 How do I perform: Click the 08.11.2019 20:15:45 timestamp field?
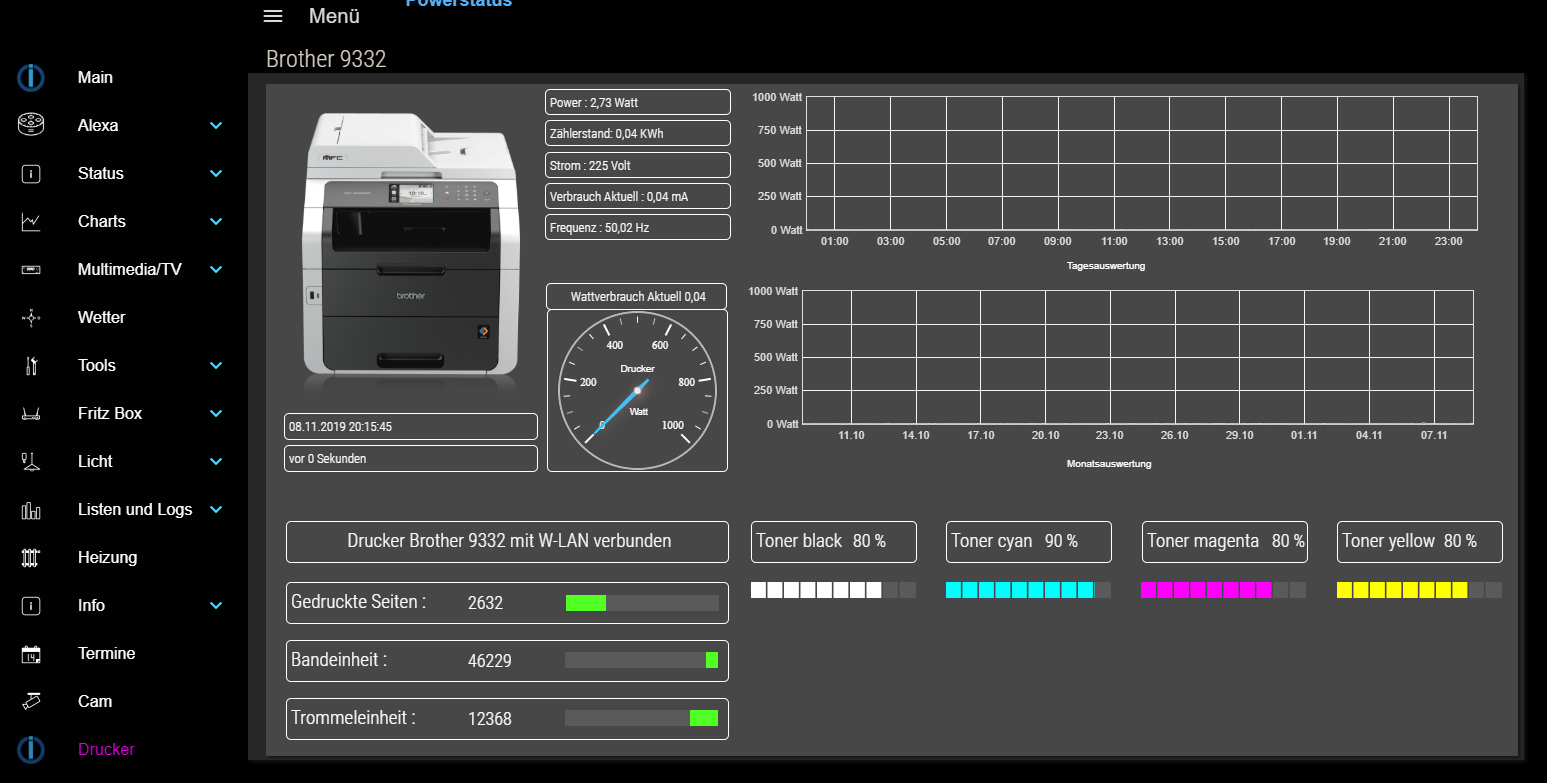[411, 426]
